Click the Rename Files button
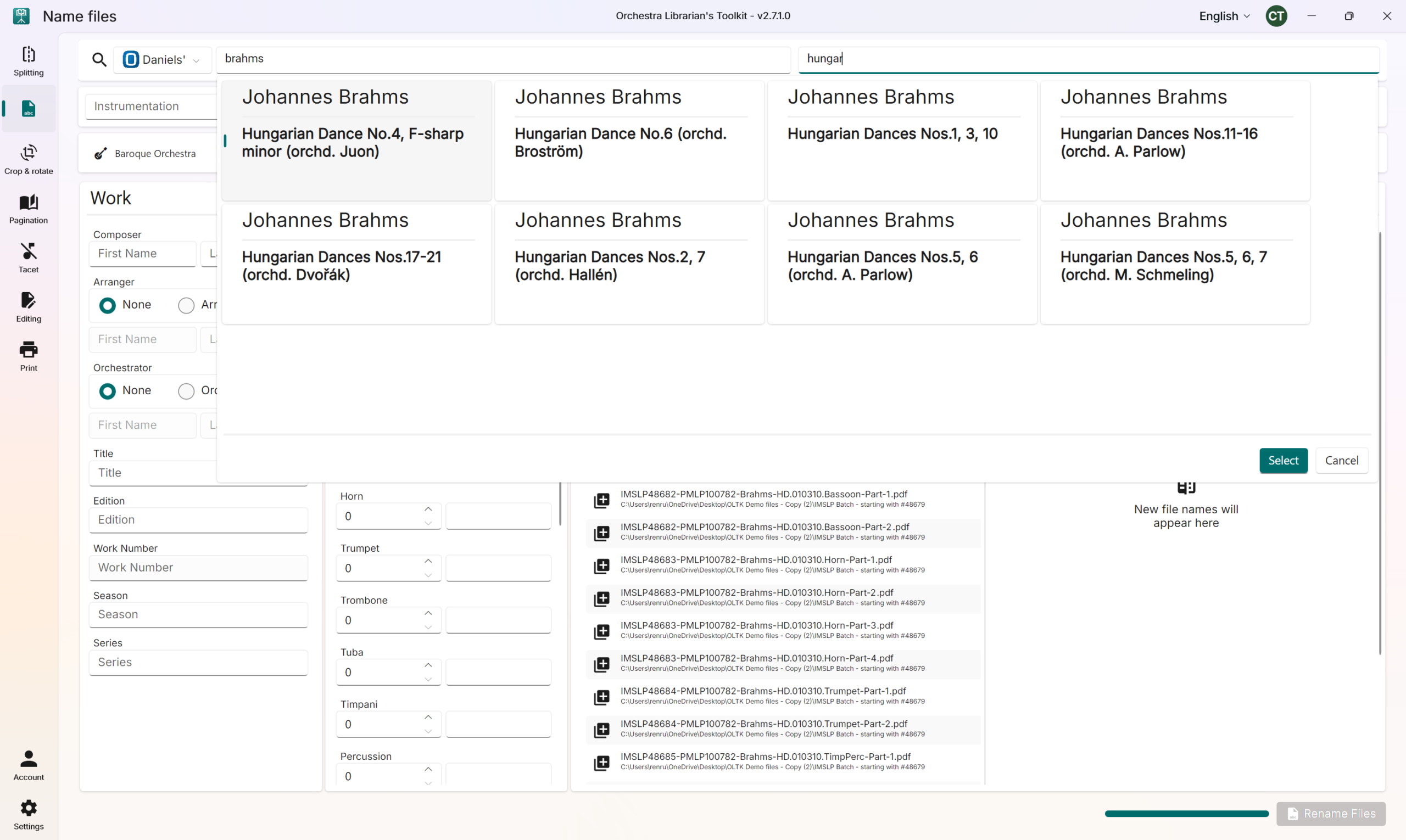 [1331, 814]
